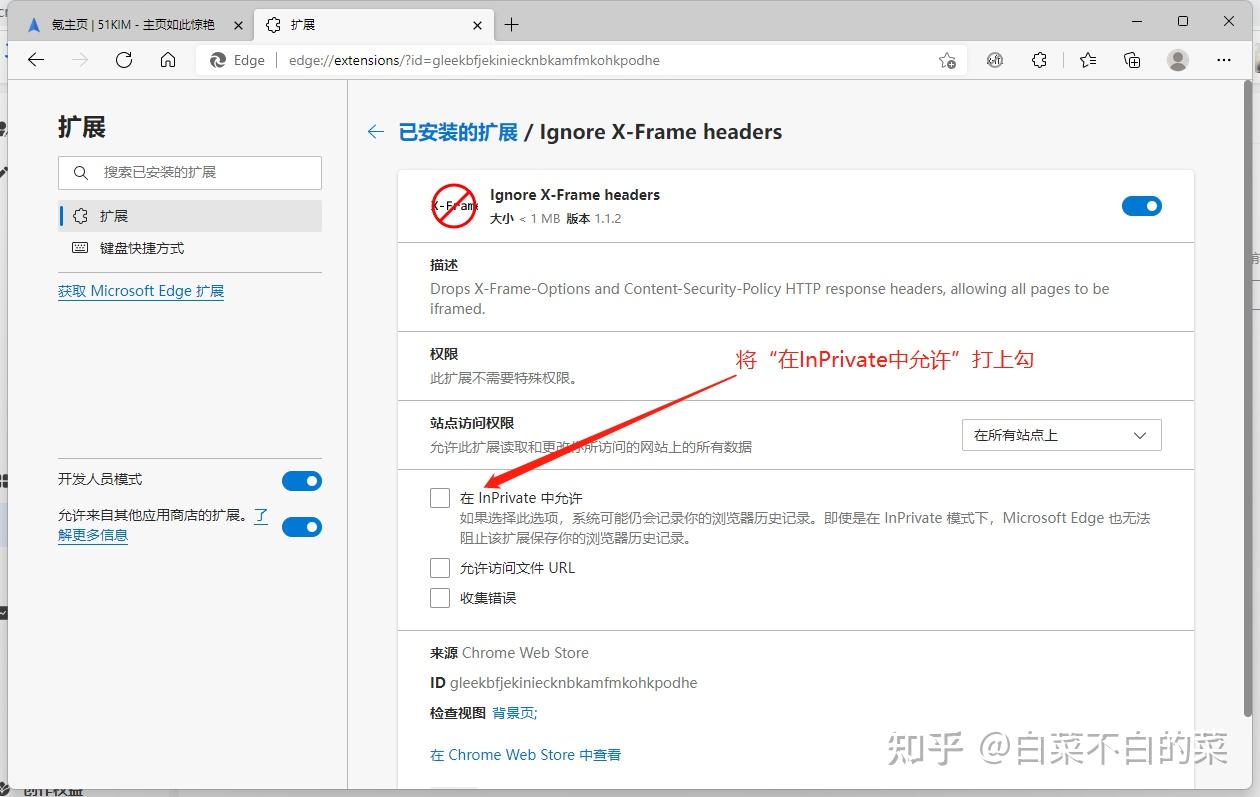Click the Ignore X-Frame headers extension icon in toolbar
The image size is (1260, 797).
(995, 60)
